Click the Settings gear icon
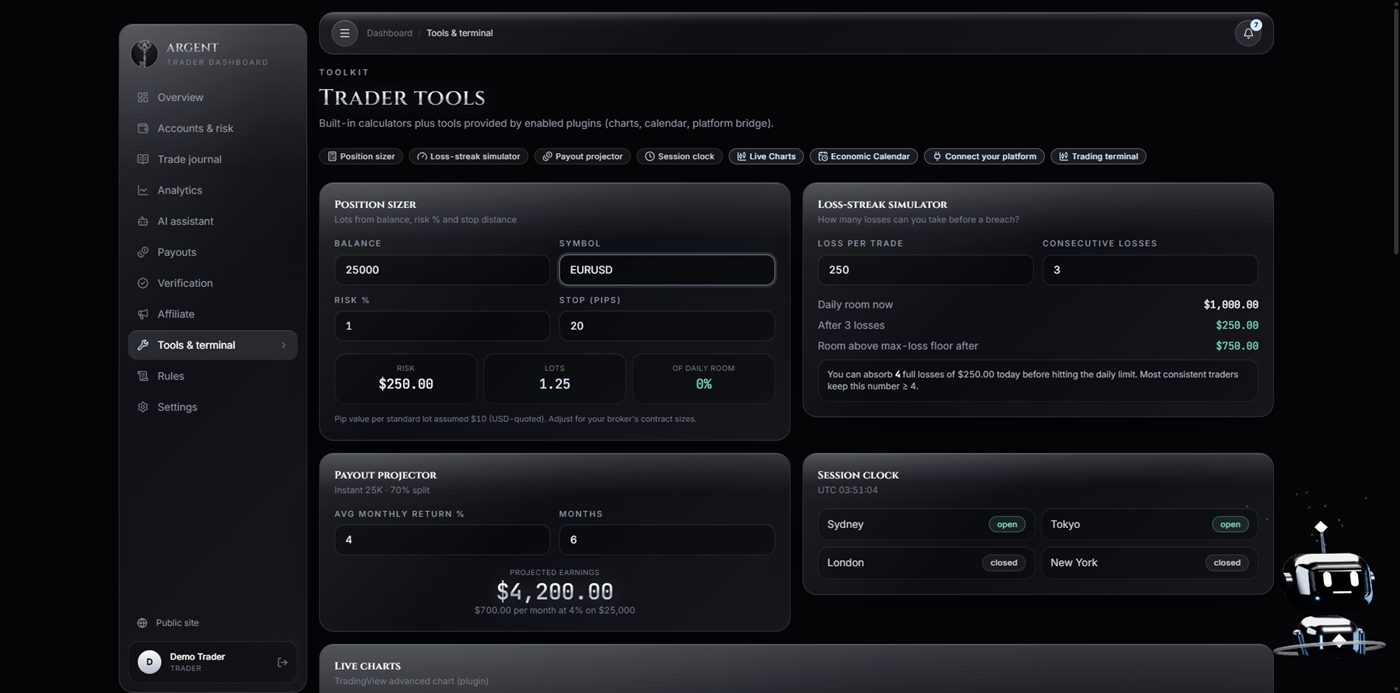1400x693 pixels. [x=143, y=407]
